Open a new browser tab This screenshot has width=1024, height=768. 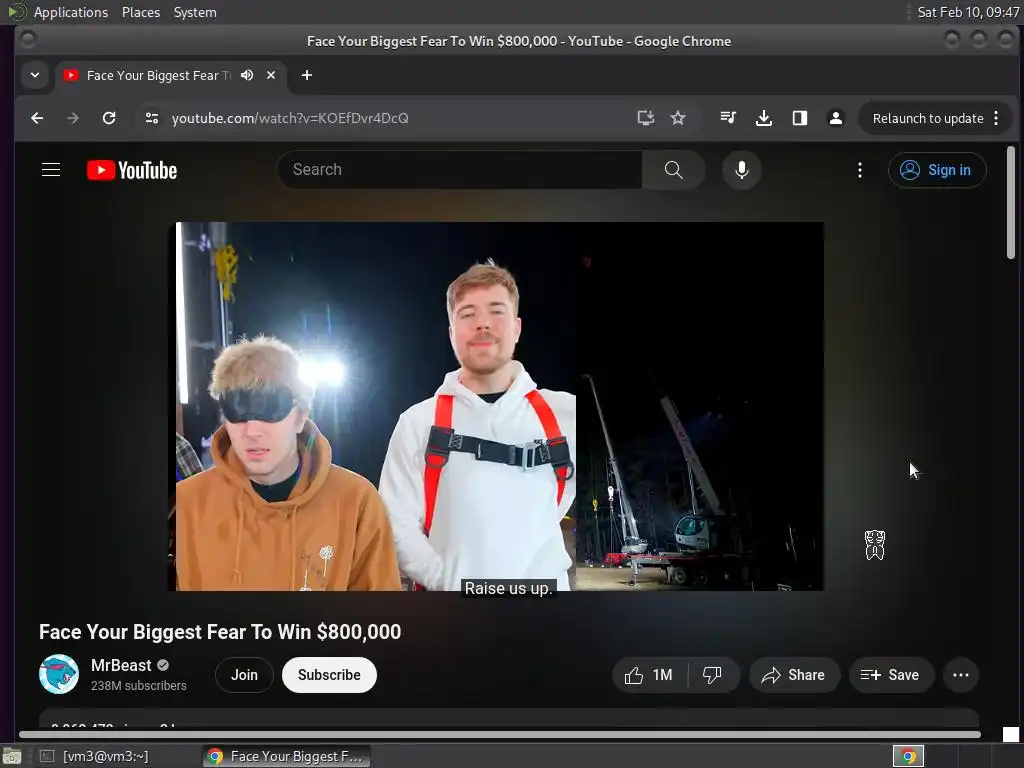pyautogui.click(x=306, y=75)
